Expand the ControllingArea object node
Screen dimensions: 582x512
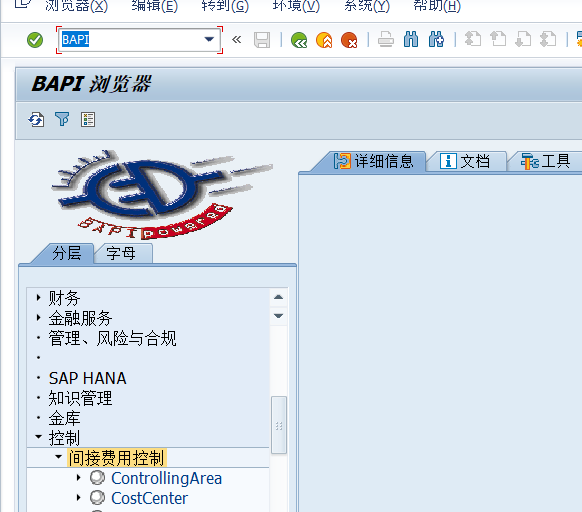click(78, 478)
